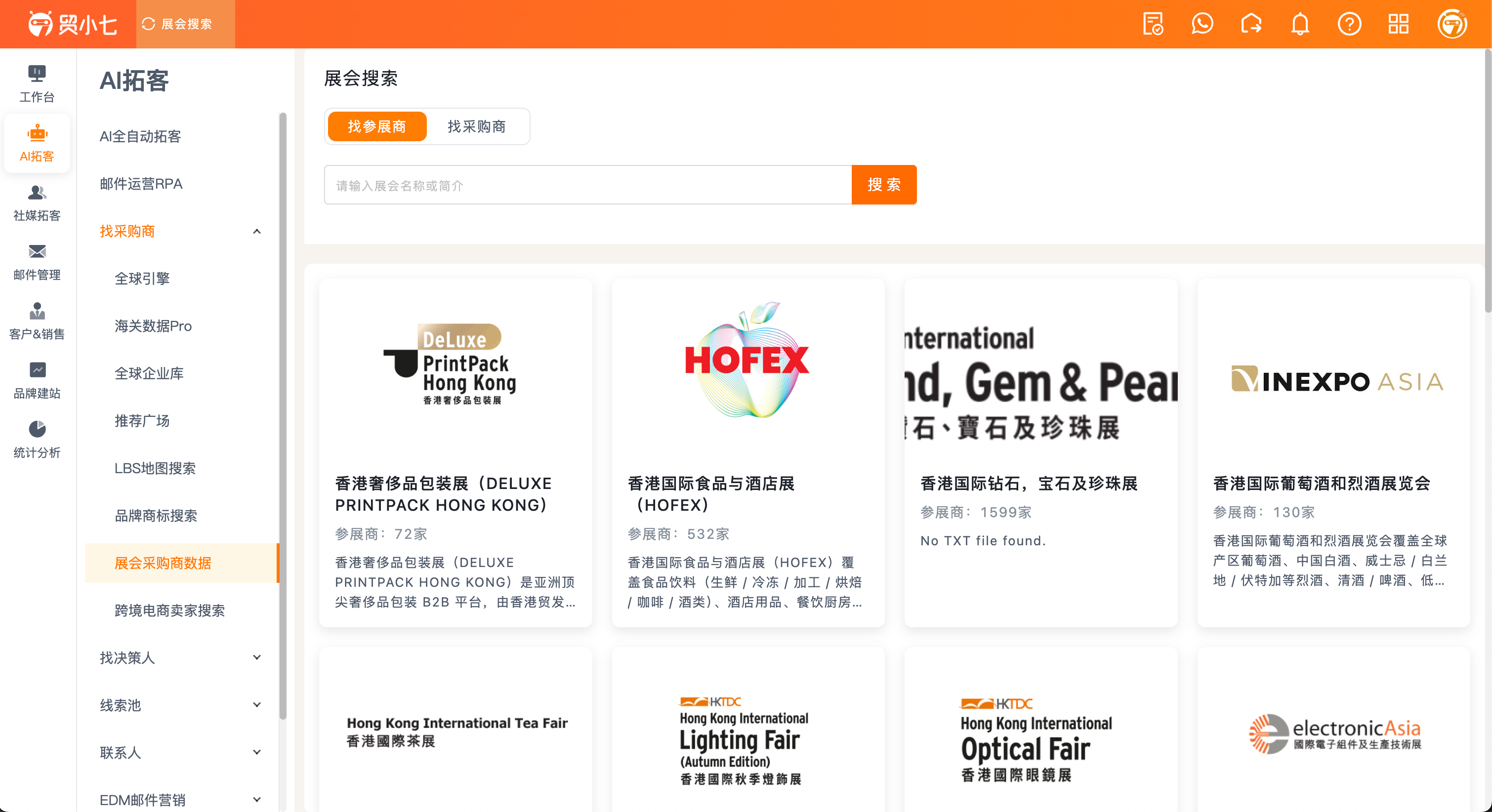Open 香港奢侈品包装展 exhibition title
Image resolution: width=1492 pixels, height=812 pixels.
point(443,494)
